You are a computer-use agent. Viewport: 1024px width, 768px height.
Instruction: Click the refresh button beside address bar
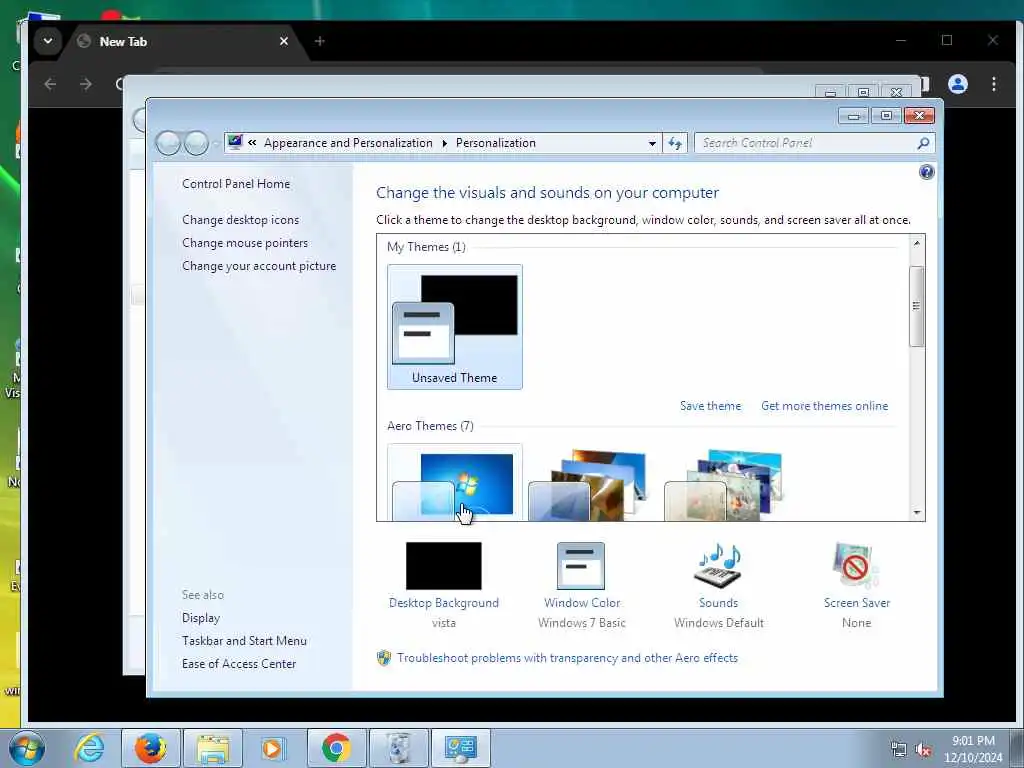675,143
